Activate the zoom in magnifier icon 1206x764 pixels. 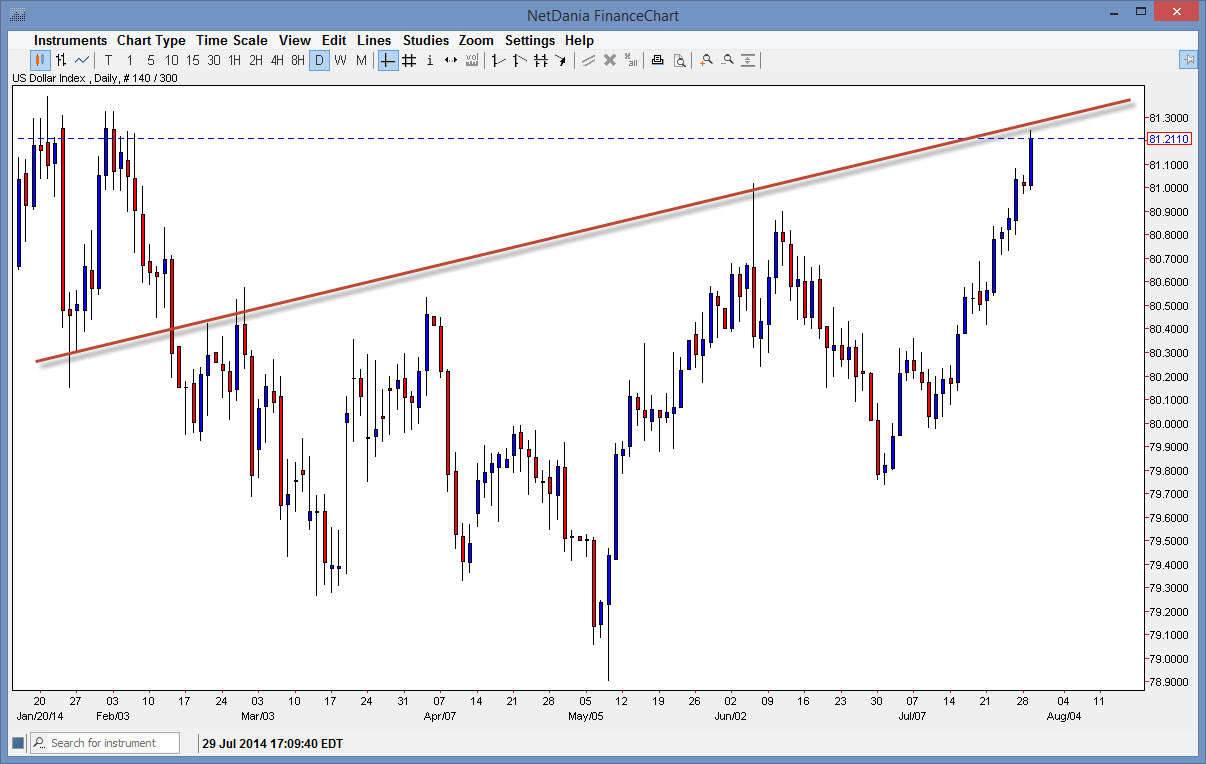tap(707, 60)
